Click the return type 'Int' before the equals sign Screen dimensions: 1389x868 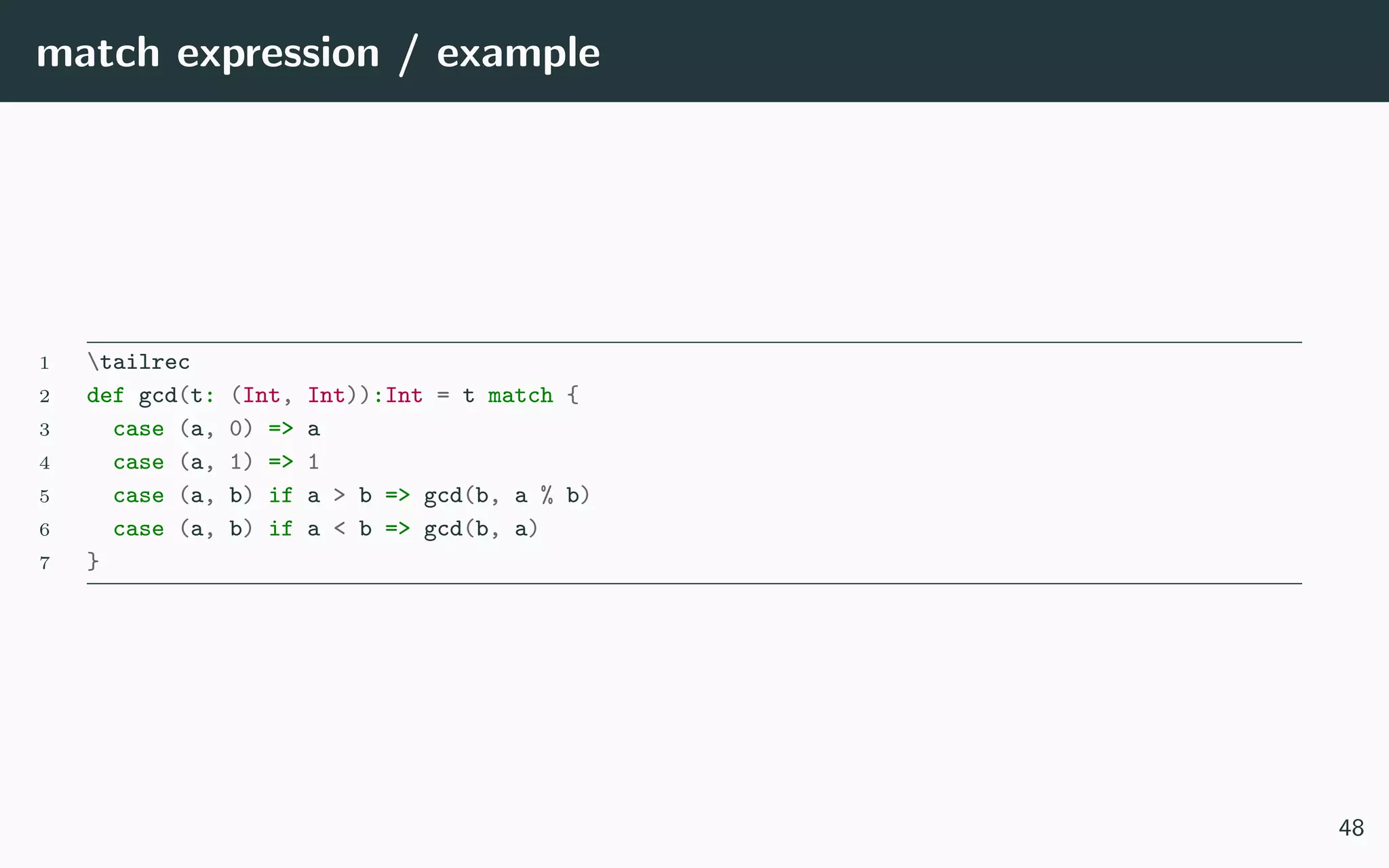coord(404,395)
